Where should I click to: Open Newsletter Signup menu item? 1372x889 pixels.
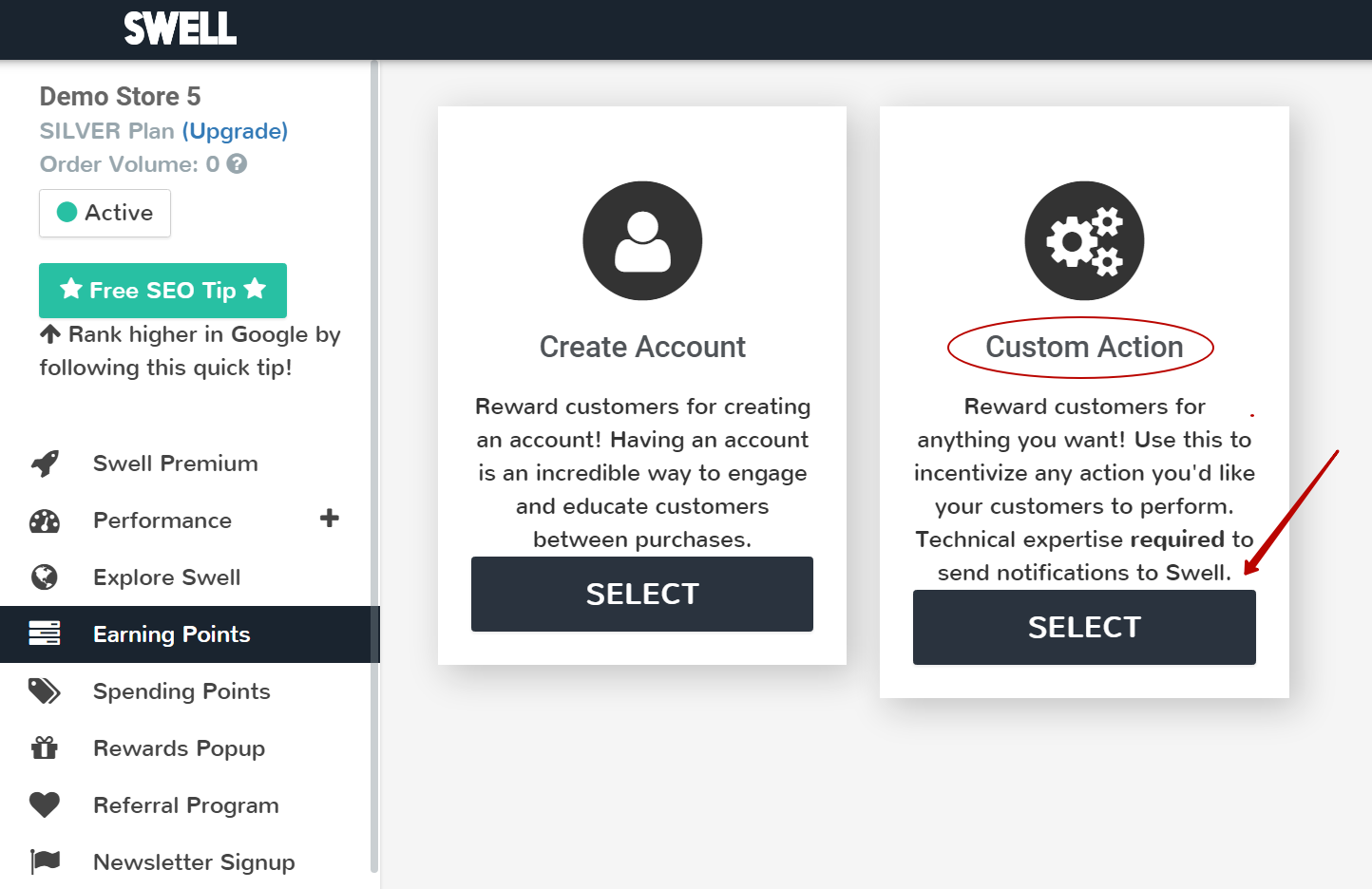194,862
